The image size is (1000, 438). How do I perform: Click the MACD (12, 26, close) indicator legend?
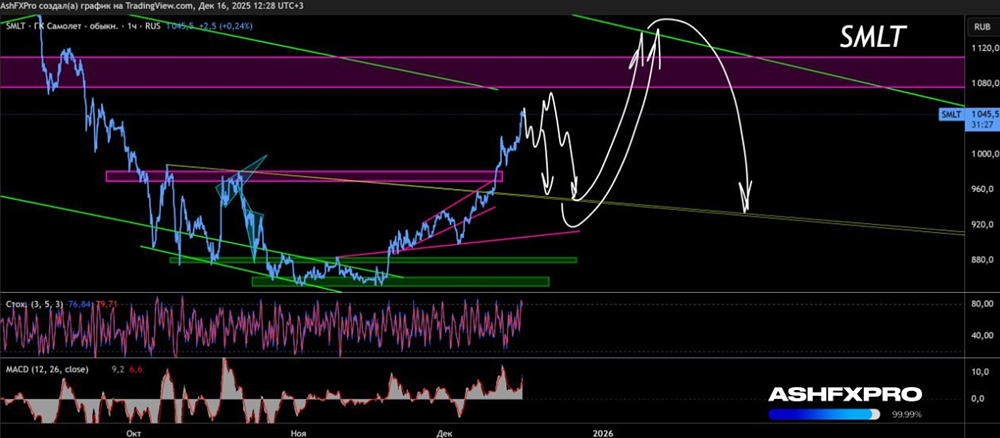[x=47, y=369]
